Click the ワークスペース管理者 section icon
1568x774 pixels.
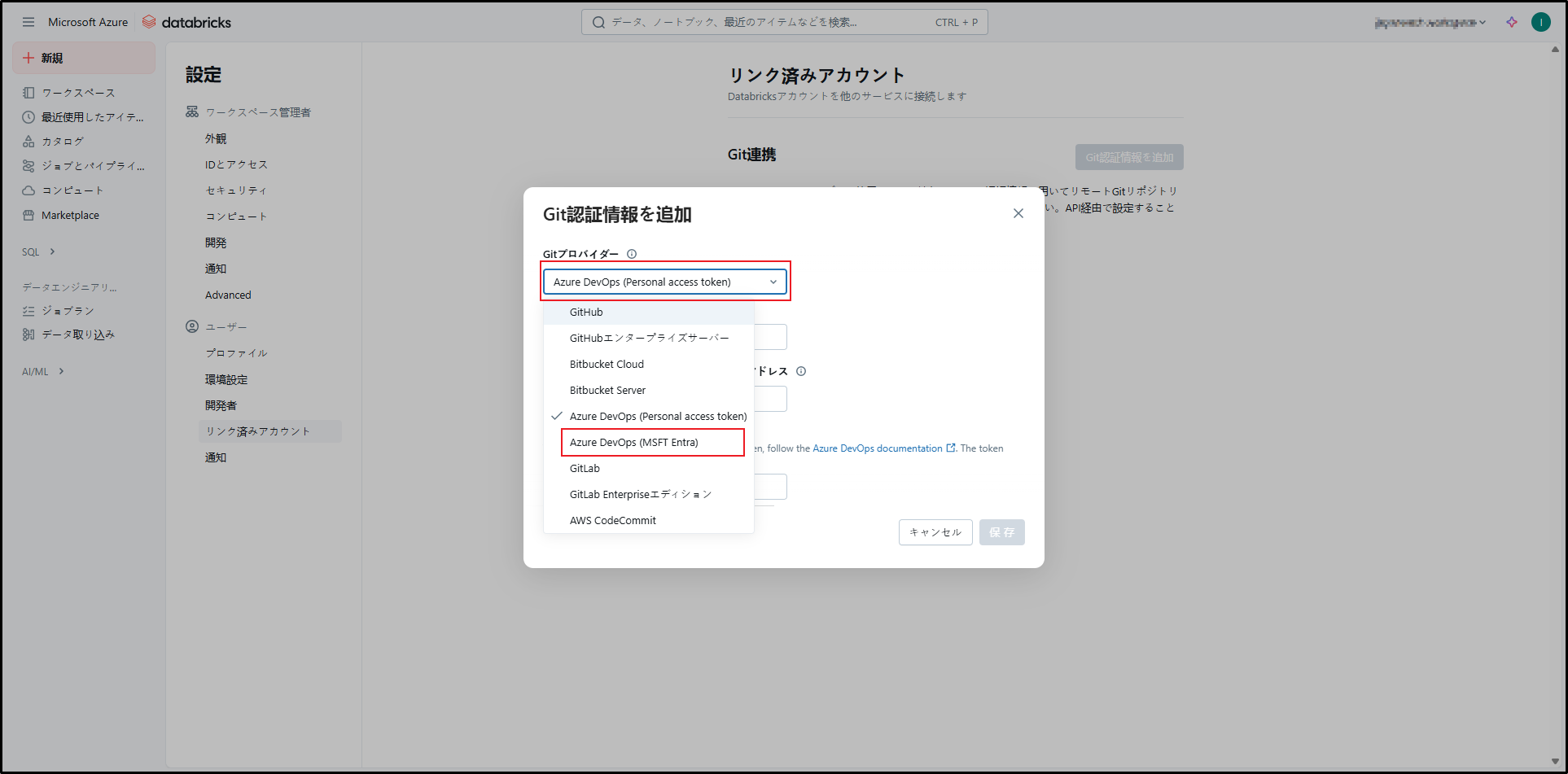point(192,112)
